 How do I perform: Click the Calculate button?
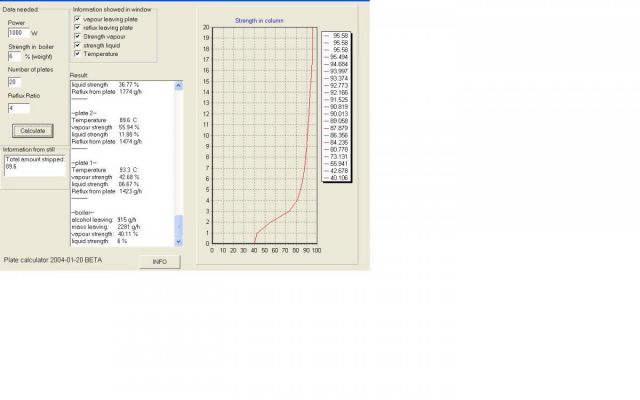33,130
